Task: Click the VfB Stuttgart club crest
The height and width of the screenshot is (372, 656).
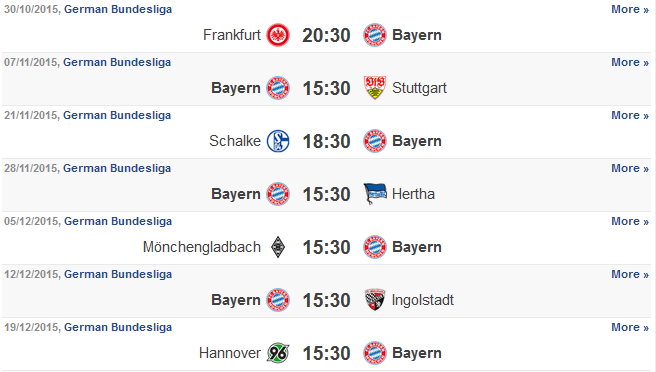Action: tap(374, 88)
